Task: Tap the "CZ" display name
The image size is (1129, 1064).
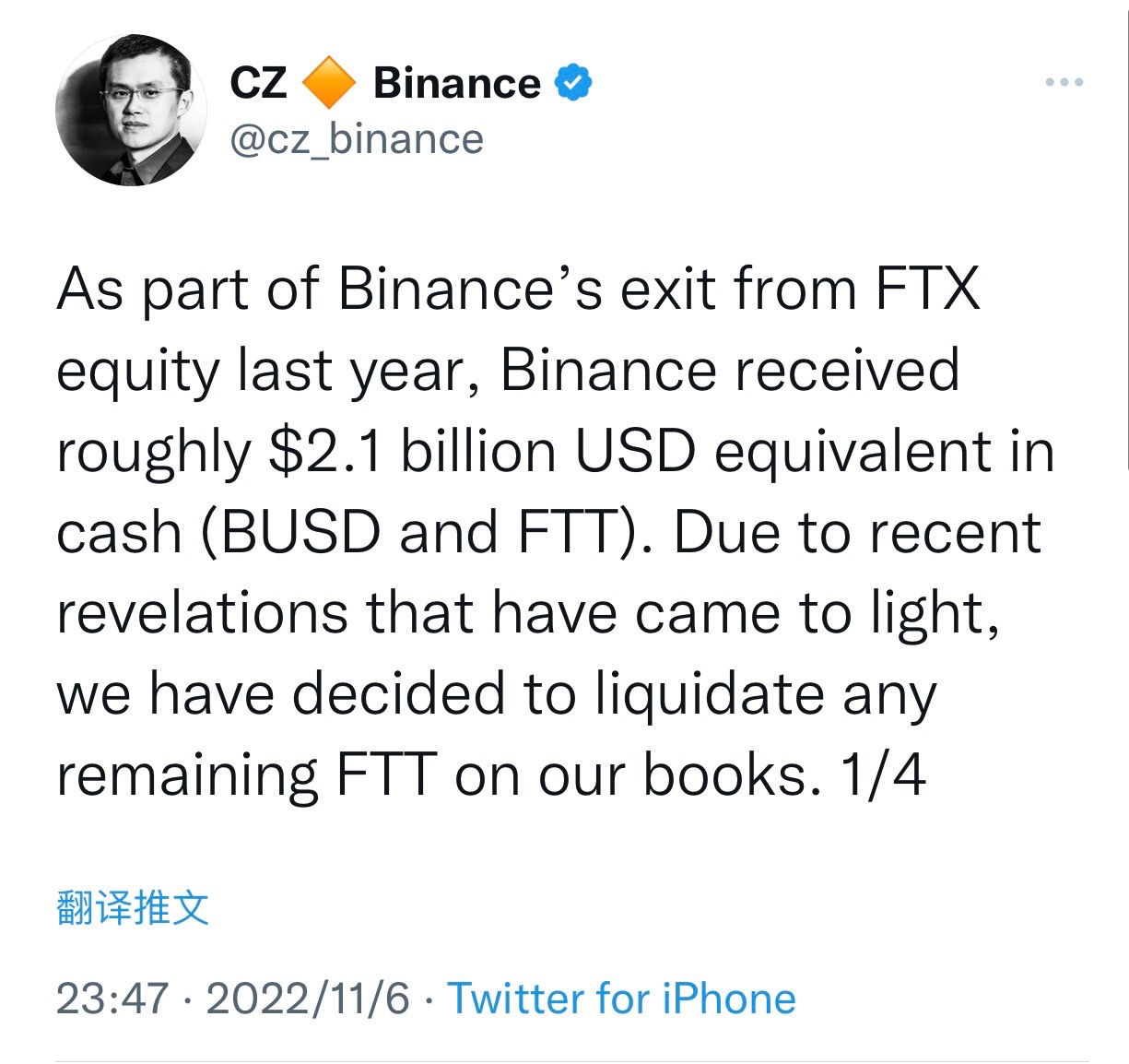Action: 257,83
